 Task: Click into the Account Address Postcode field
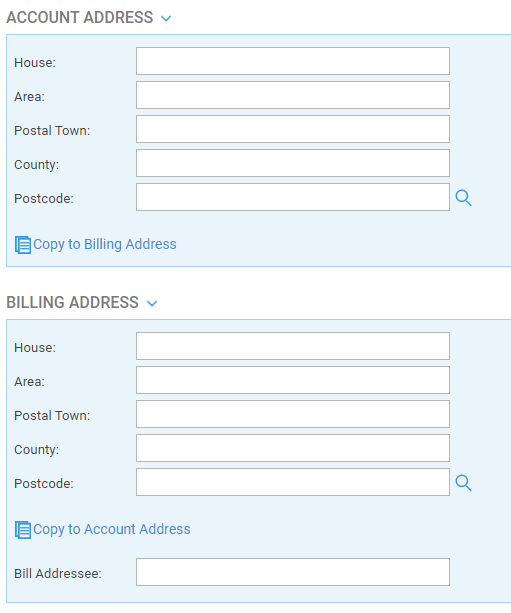click(293, 197)
